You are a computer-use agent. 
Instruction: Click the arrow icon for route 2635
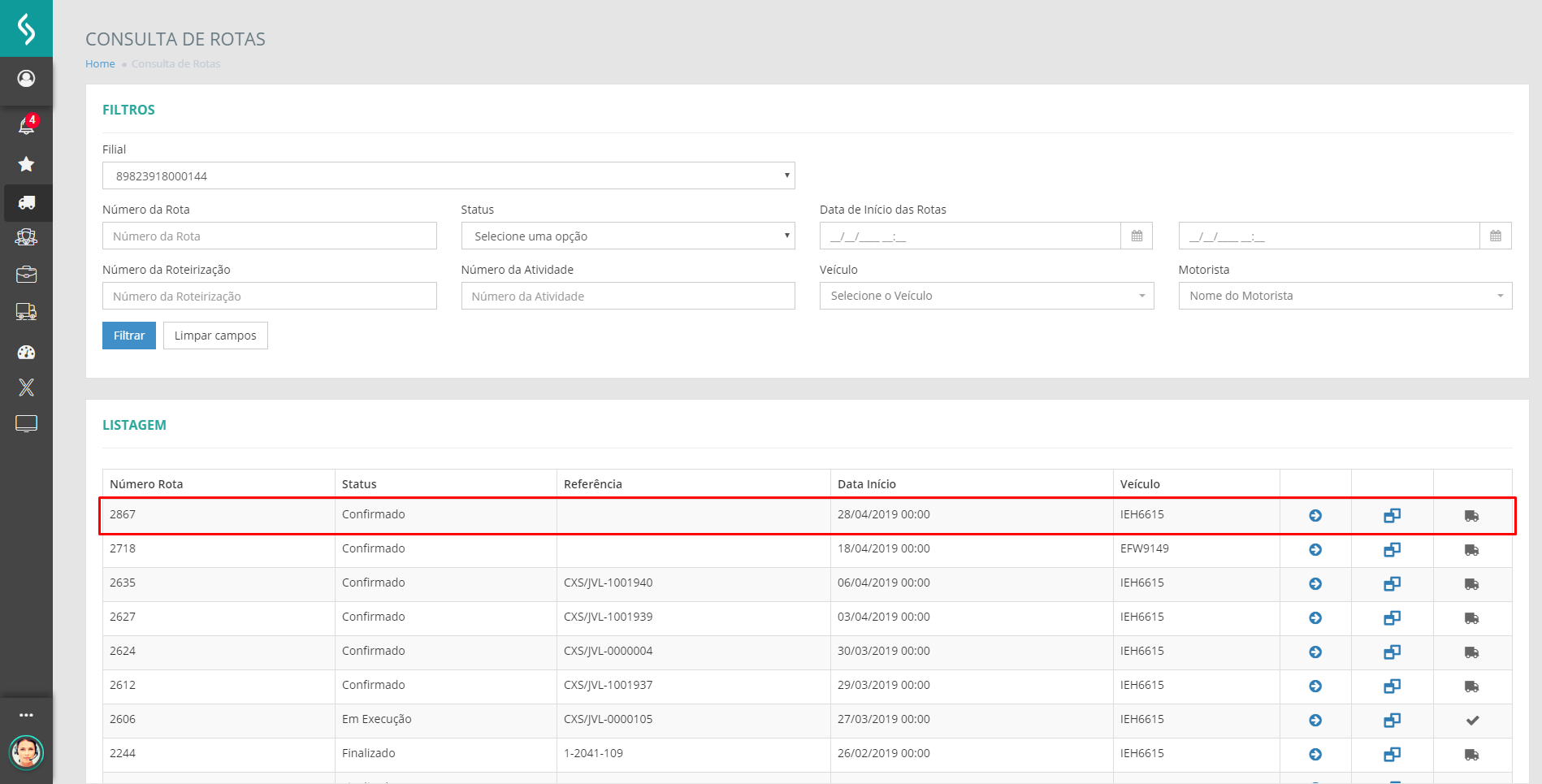pos(1315,584)
